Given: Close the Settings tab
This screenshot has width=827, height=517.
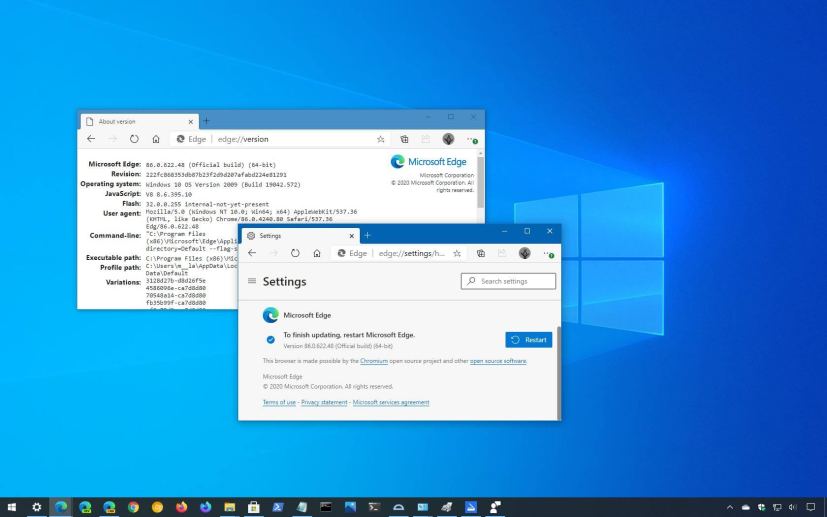Looking at the screenshot, I should (352, 236).
